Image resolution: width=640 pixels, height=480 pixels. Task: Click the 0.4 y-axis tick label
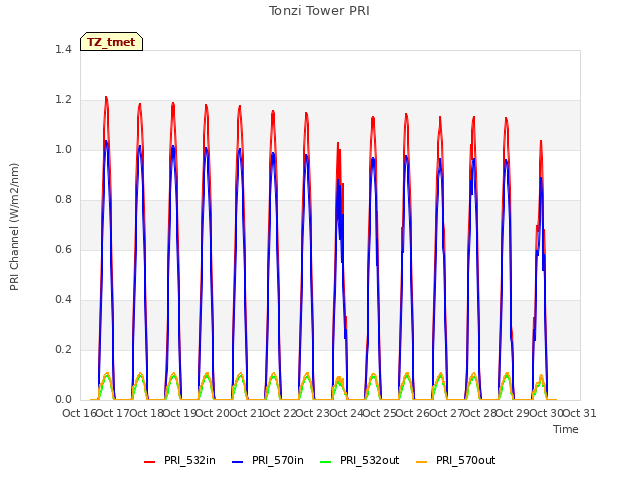pyautogui.click(x=63, y=300)
